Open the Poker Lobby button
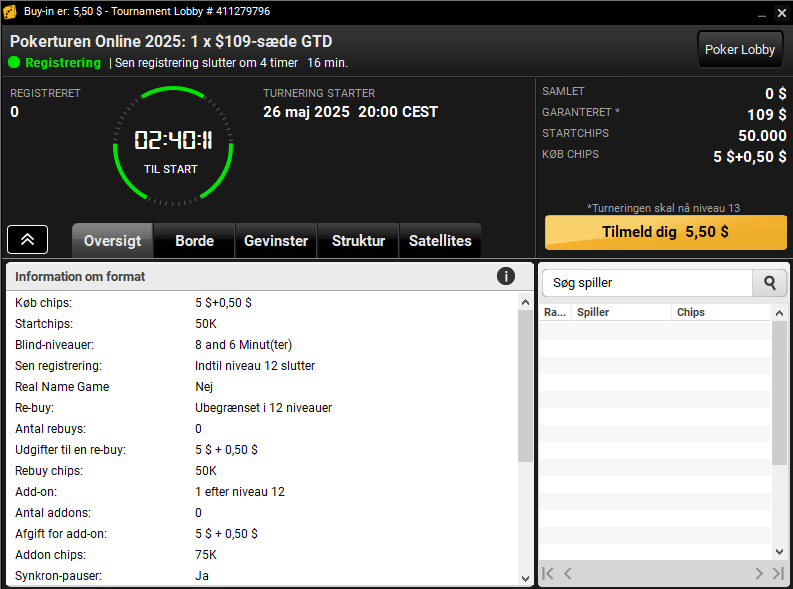This screenshot has width=793, height=589. tap(740, 50)
